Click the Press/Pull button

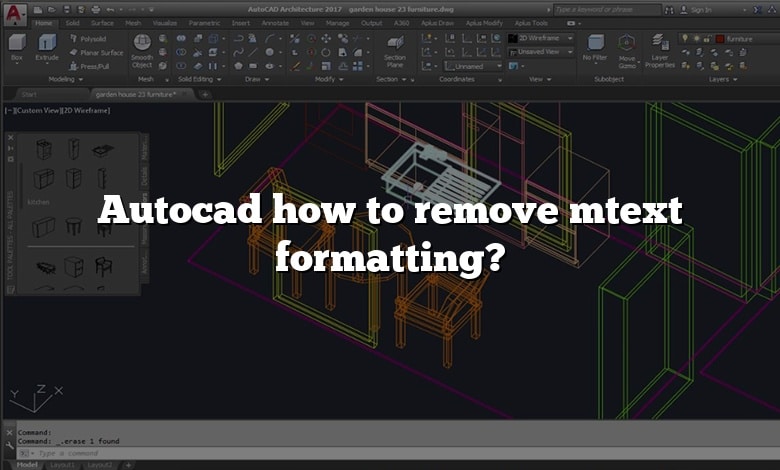click(x=92, y=65)
